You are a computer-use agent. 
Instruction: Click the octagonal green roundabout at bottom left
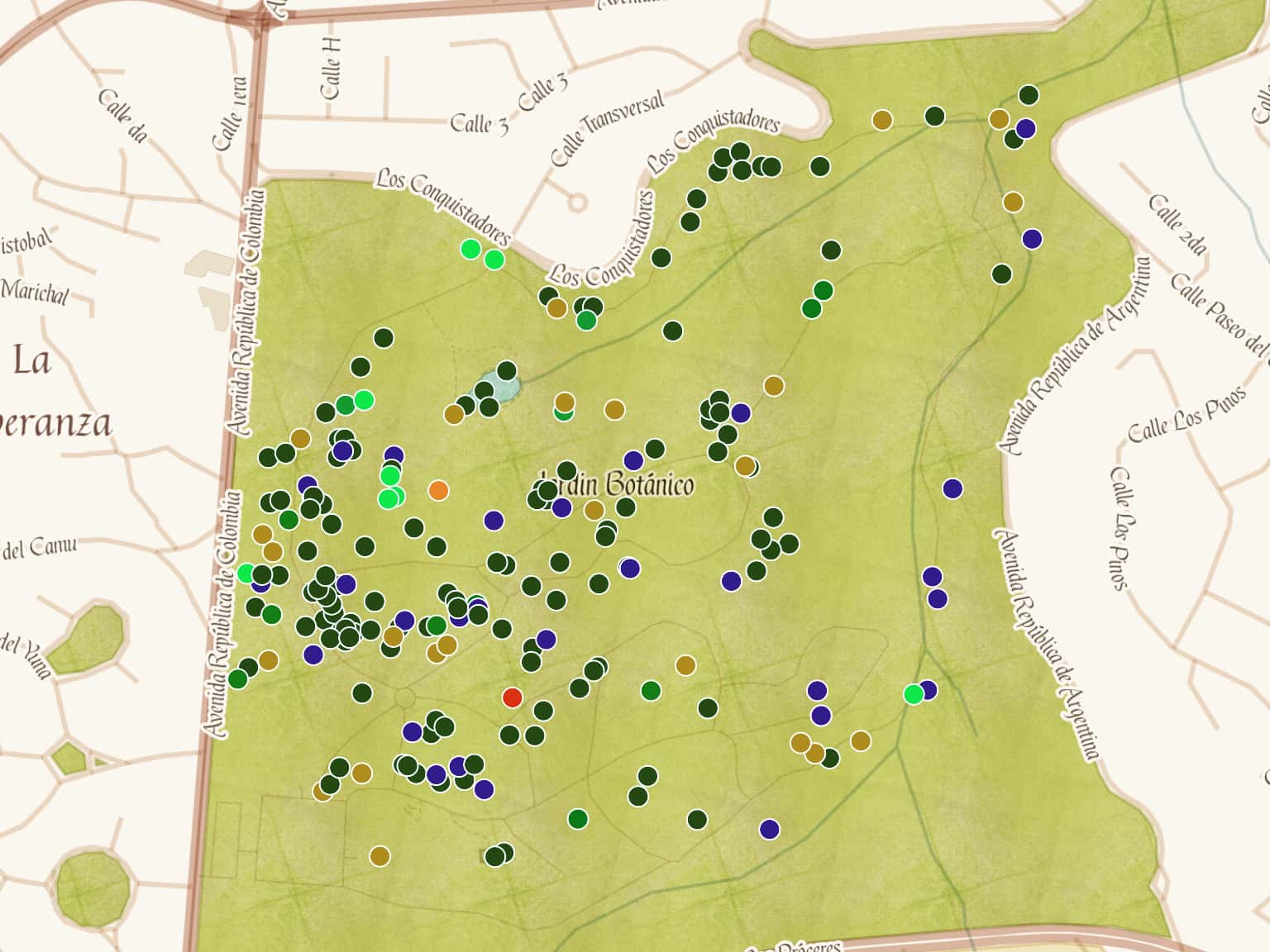click(x=93, y=888)
